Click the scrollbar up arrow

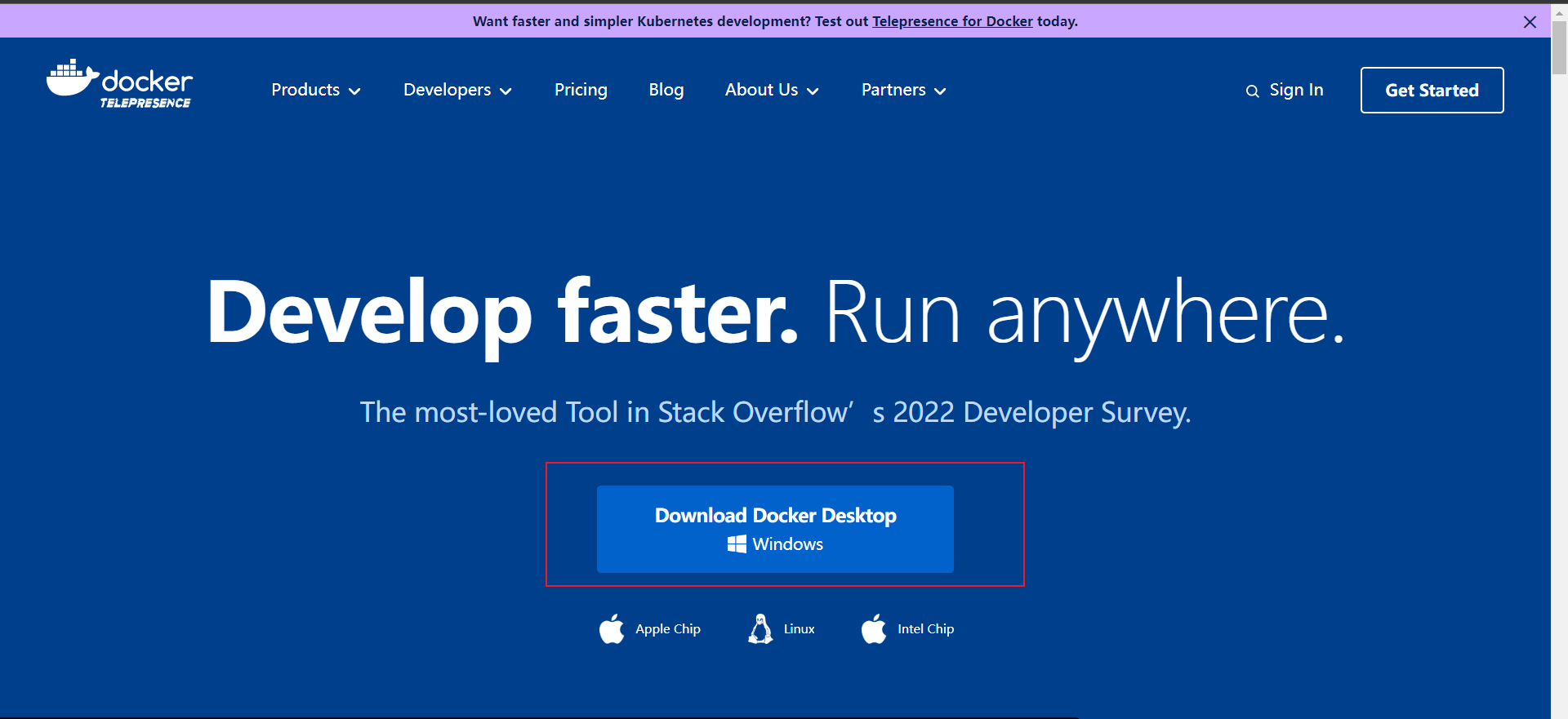(1559, 12)
